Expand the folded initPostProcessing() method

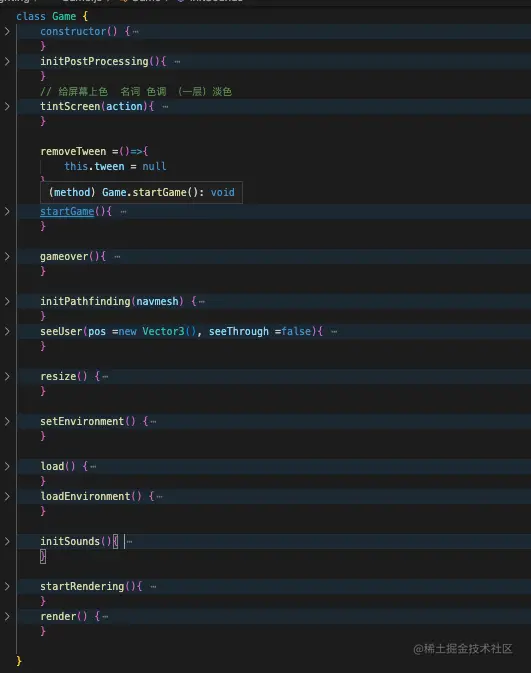click(x=7, y=61)
